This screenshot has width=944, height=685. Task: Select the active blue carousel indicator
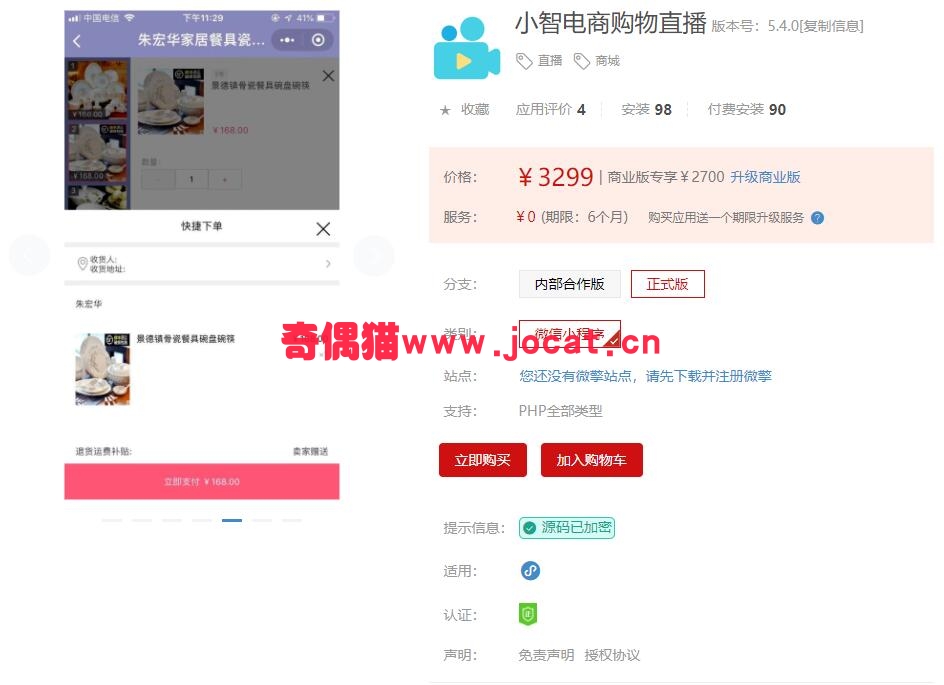[x=232, y=520]
